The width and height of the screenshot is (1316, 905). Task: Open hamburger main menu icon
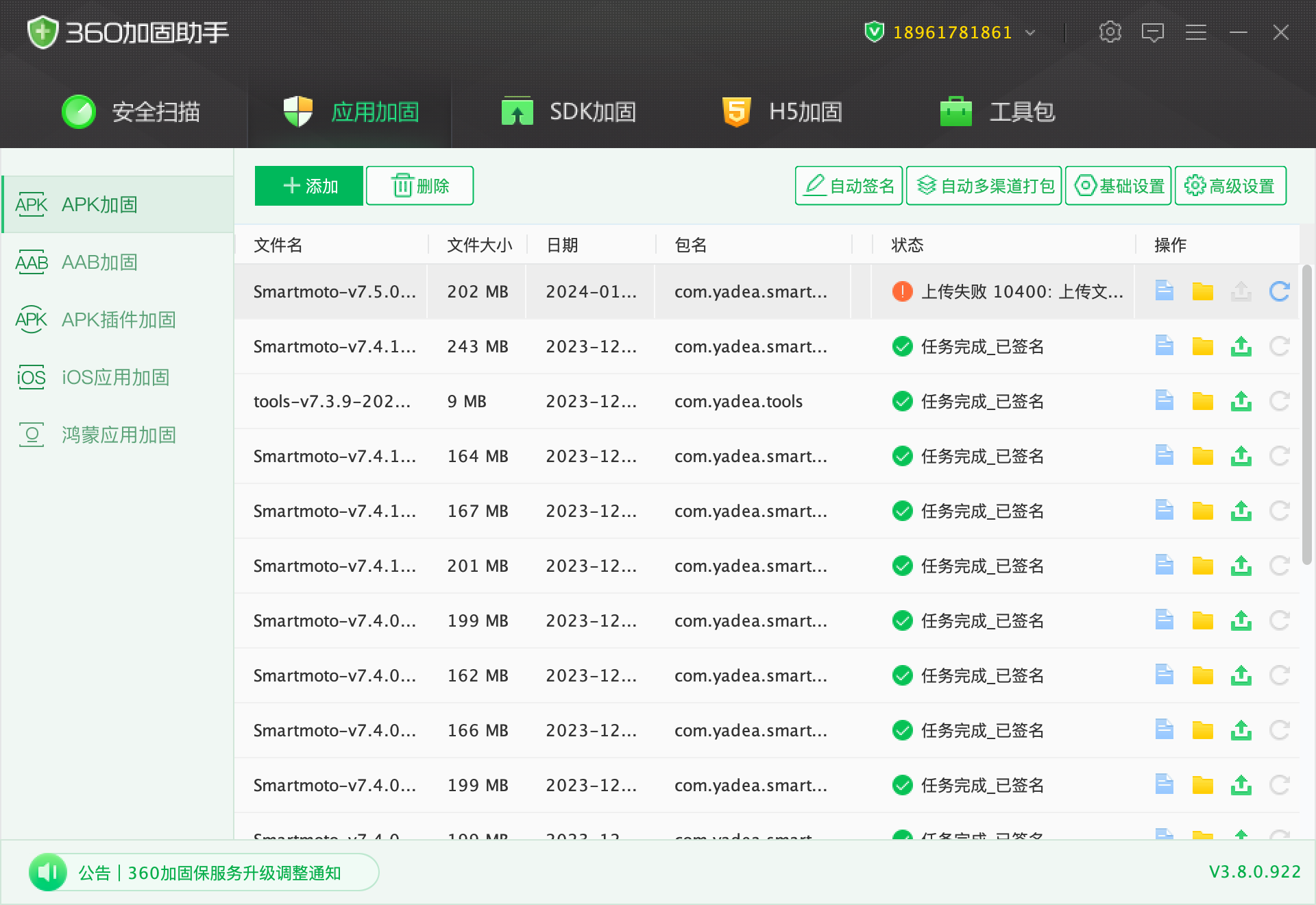pos(1195,32)
